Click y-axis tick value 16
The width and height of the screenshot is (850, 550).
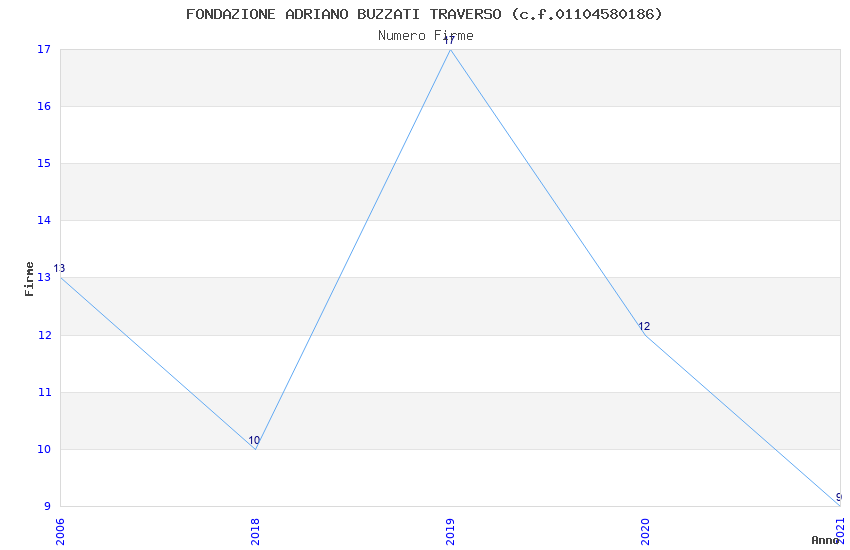tap(44, 106)
